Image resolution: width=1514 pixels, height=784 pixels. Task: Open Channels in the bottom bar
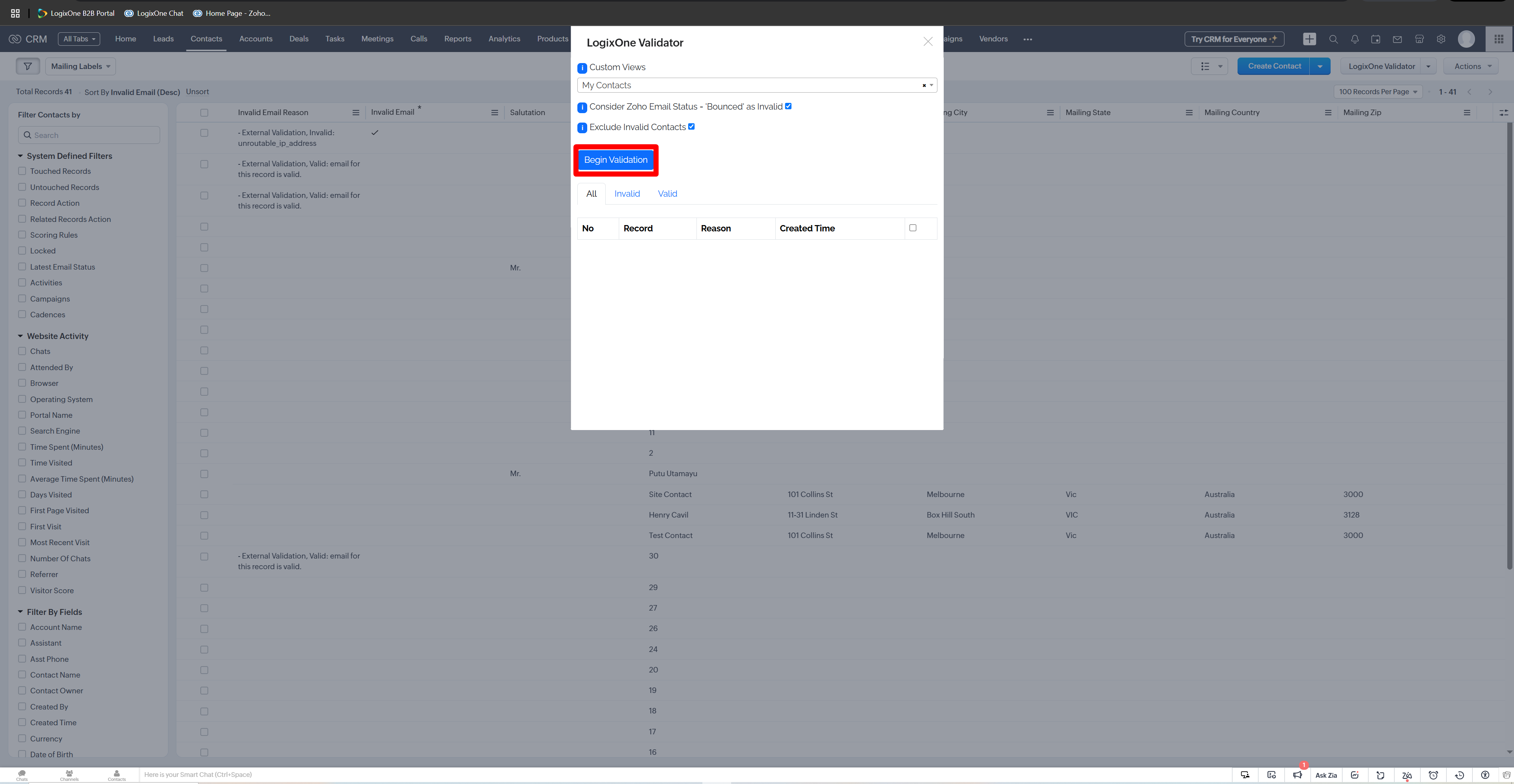click(x=69, y=775)
